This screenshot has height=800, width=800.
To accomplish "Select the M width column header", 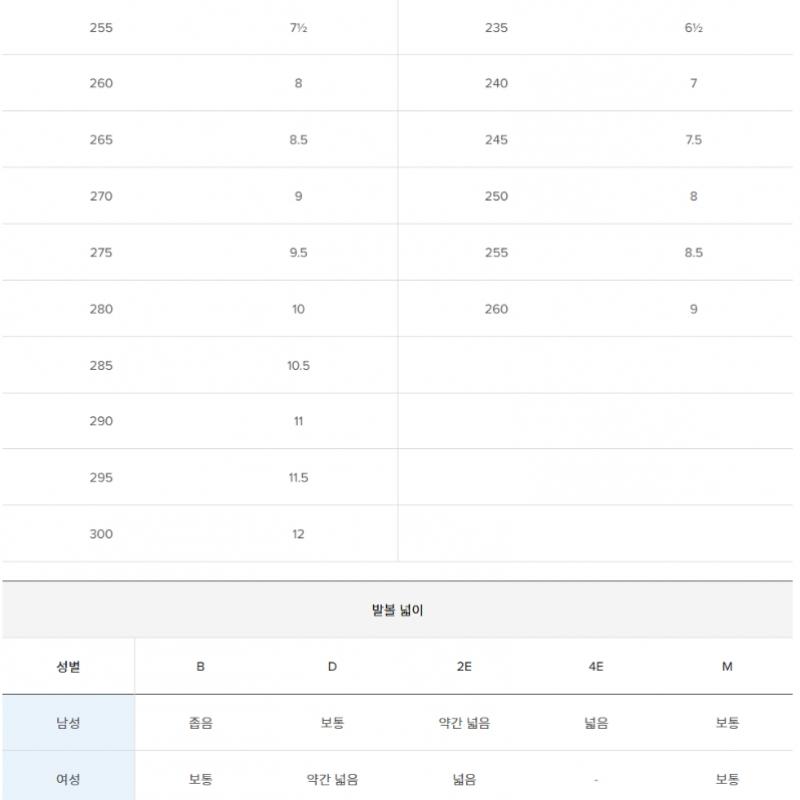I will 727,666.
